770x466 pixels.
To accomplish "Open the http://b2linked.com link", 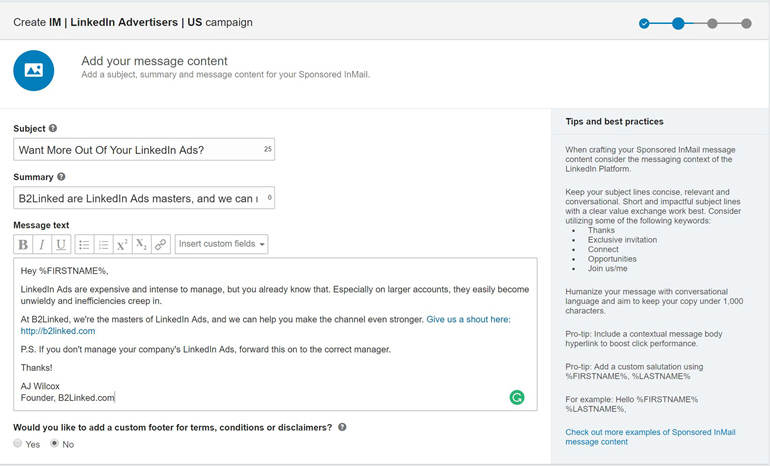I will [58, 331].
